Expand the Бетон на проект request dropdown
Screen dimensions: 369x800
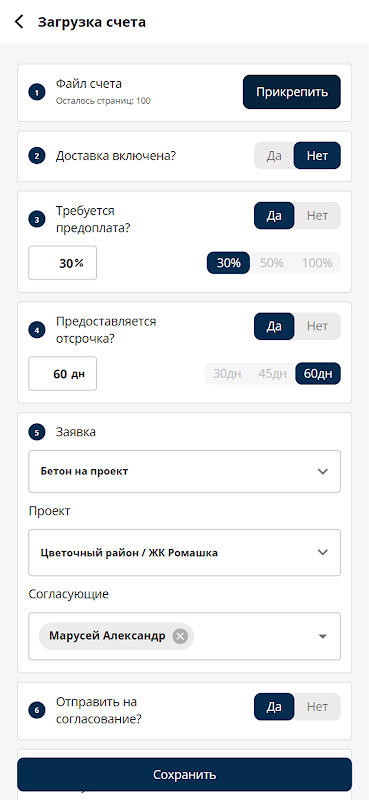pyautogui.click(x=184, y=471)
